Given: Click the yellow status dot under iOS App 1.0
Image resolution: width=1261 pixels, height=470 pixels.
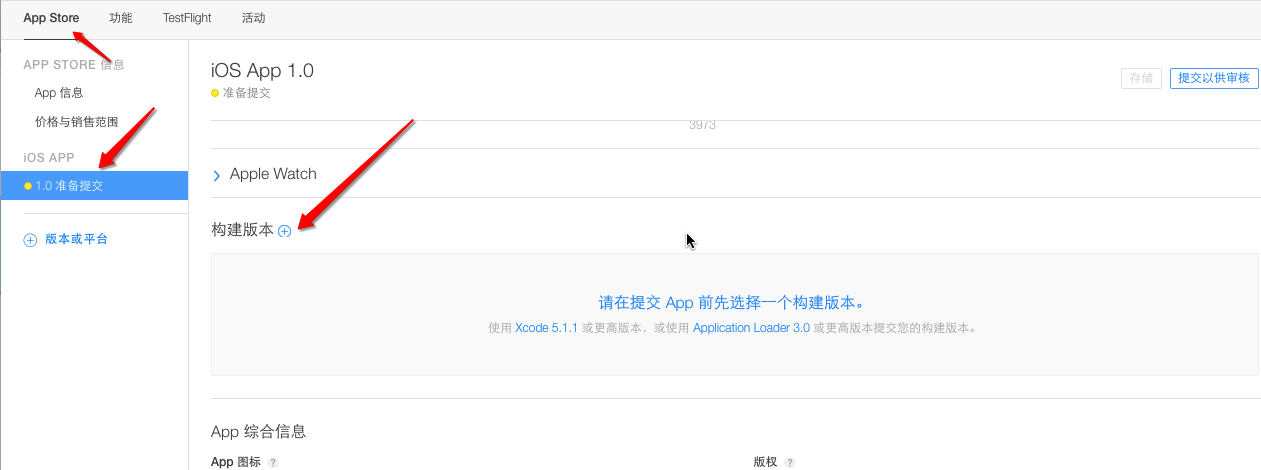Looking at the screenshot, I should [215, 93].
